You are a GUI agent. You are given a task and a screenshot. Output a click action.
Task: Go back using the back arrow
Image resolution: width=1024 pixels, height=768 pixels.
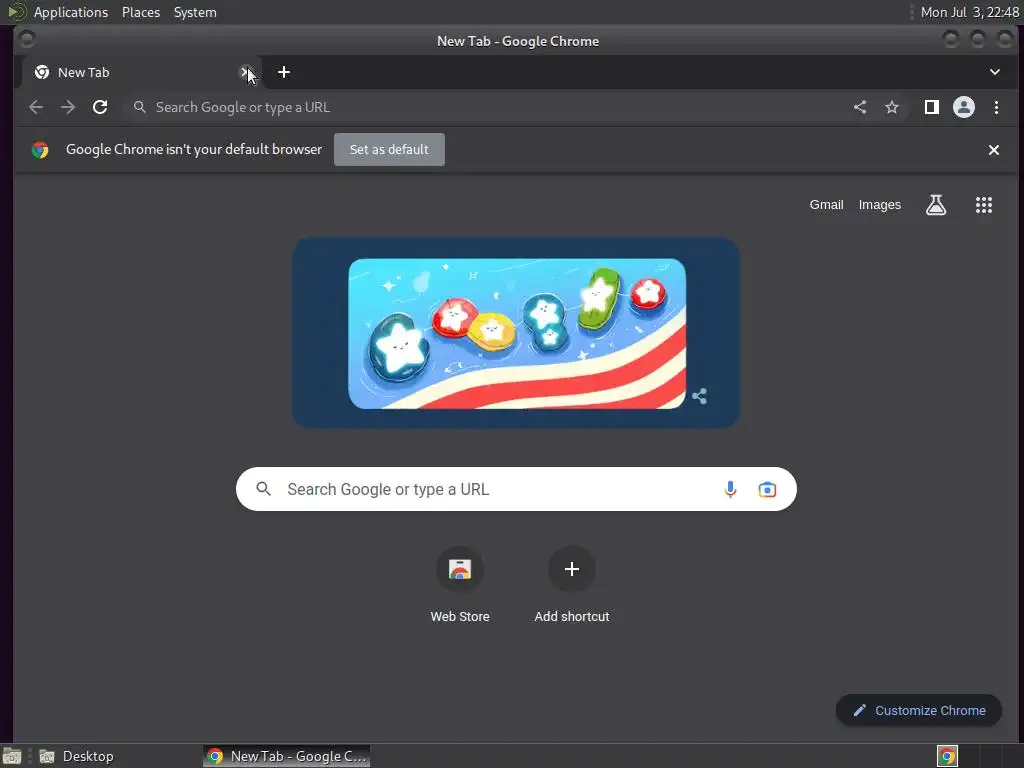pyautogui.click(x=36, y=107)
